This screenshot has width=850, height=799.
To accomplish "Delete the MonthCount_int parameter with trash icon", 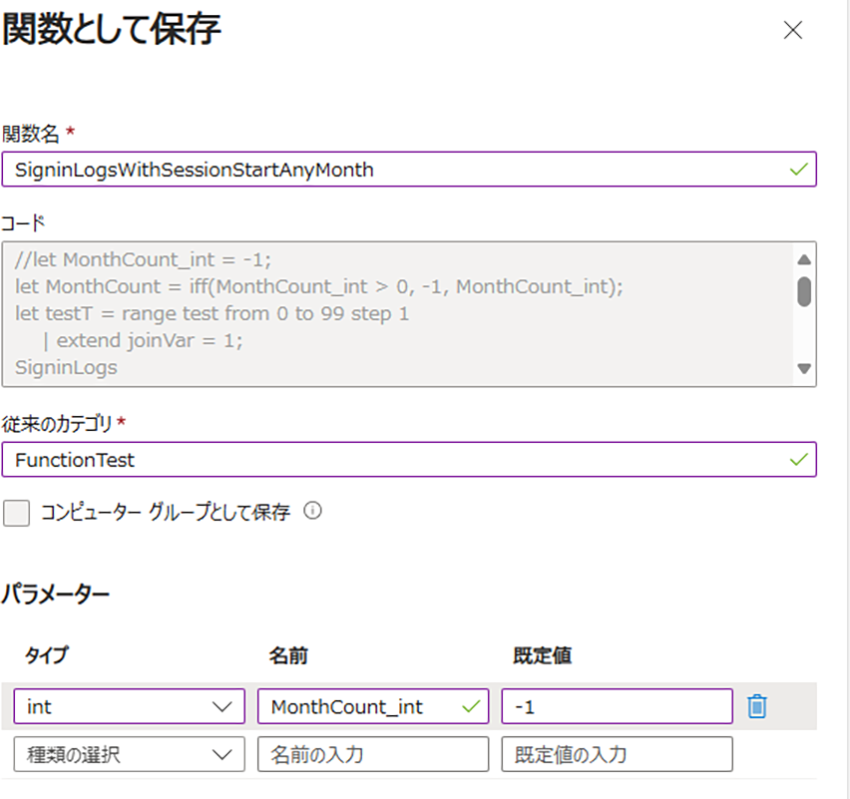I will point(757,706).
